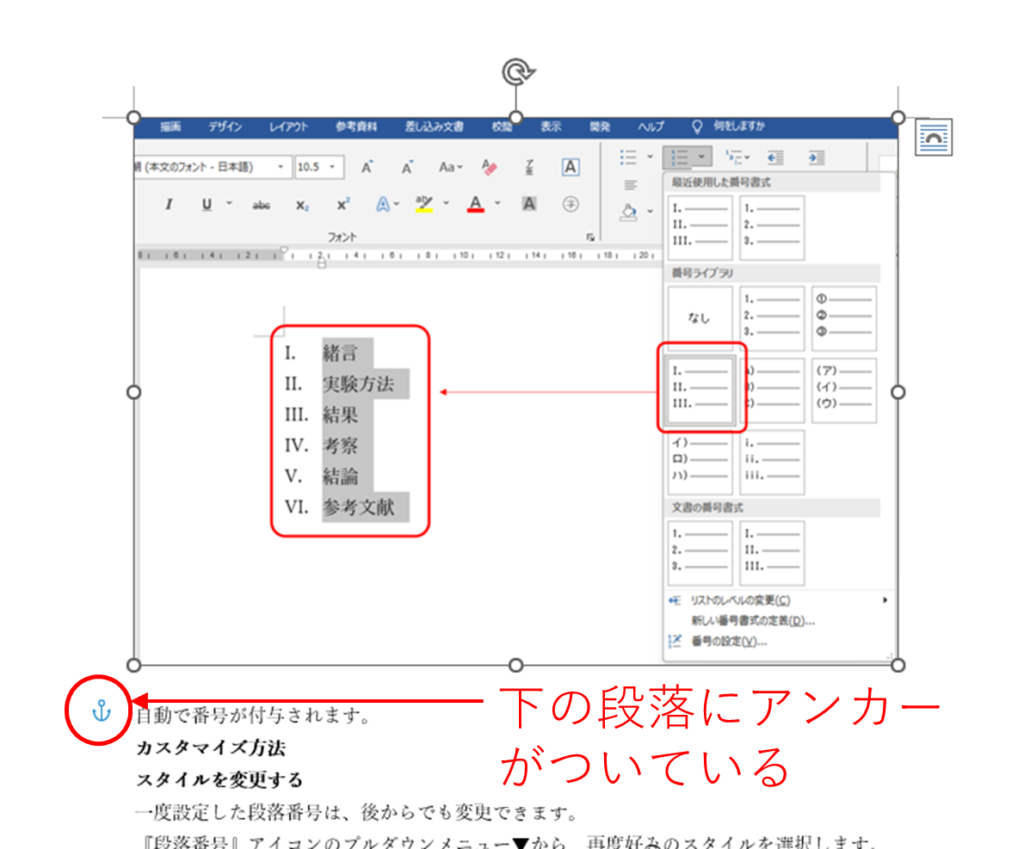Click the Character Border icon
This screenshot has height=849, width=1024.
(x=570, y=167)
